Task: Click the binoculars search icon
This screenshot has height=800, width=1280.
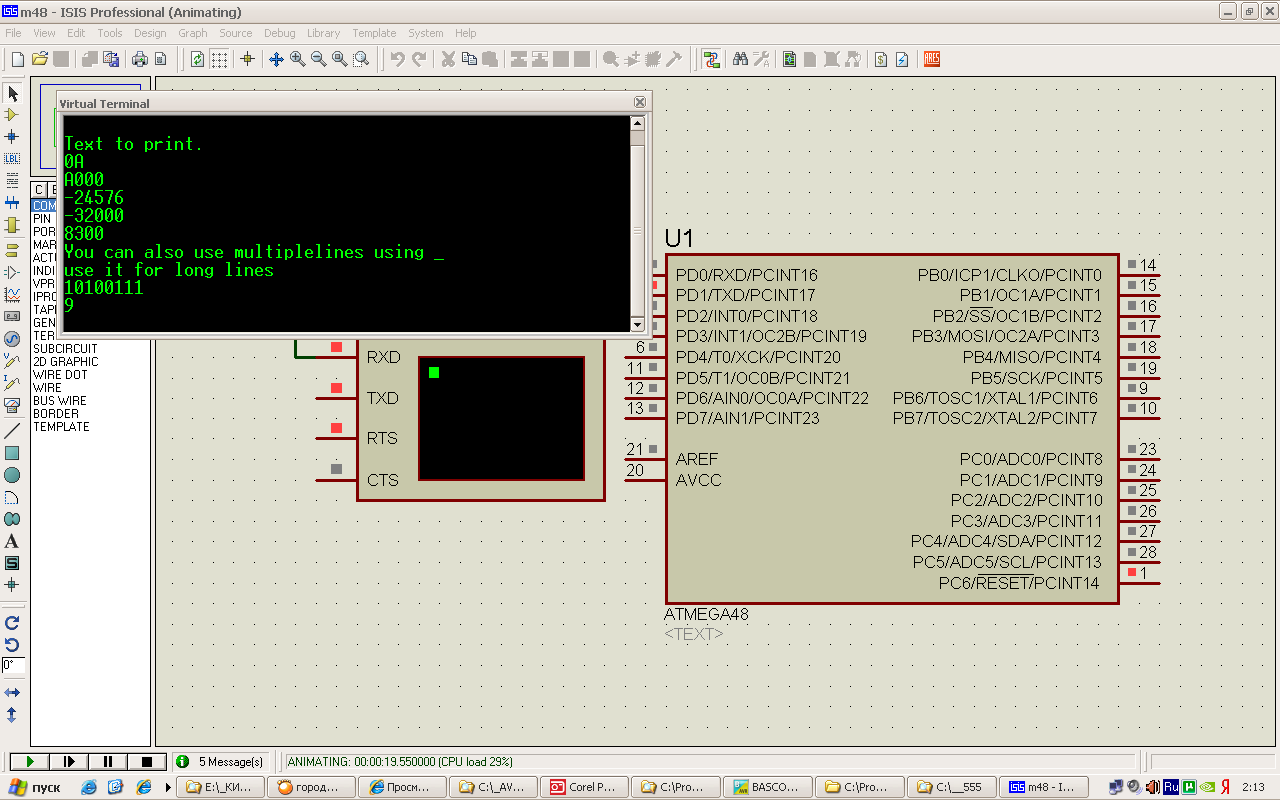Action: click(x=740, y=59)
